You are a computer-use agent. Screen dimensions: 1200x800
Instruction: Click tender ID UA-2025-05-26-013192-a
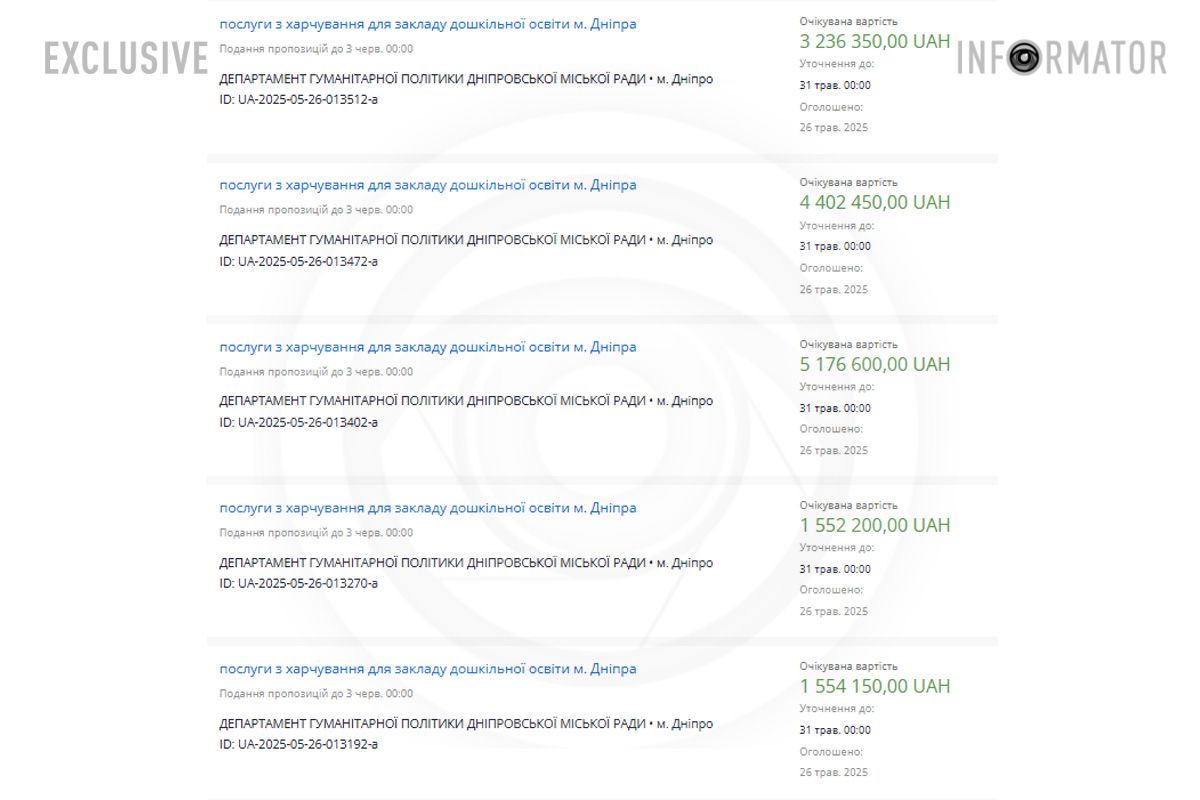coord(298,744)
